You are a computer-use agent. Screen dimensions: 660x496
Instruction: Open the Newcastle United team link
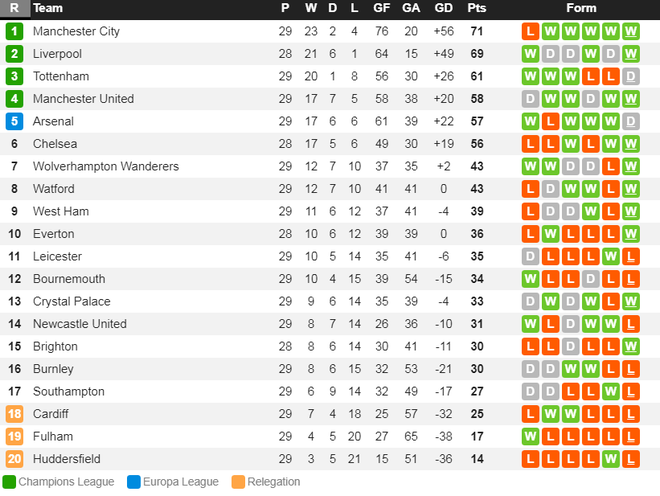tap(80, 324)
